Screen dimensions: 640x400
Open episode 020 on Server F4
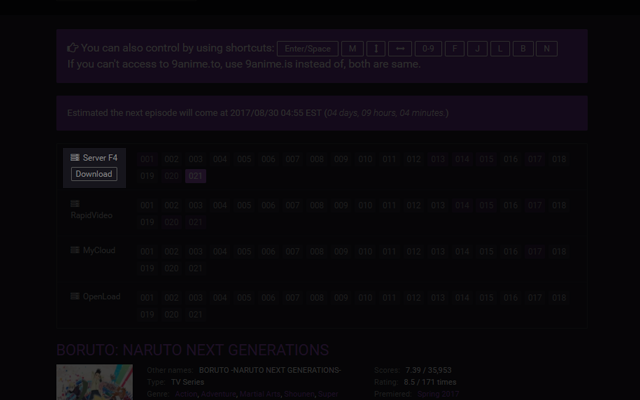pyautogui.click(x=171, y=176)
